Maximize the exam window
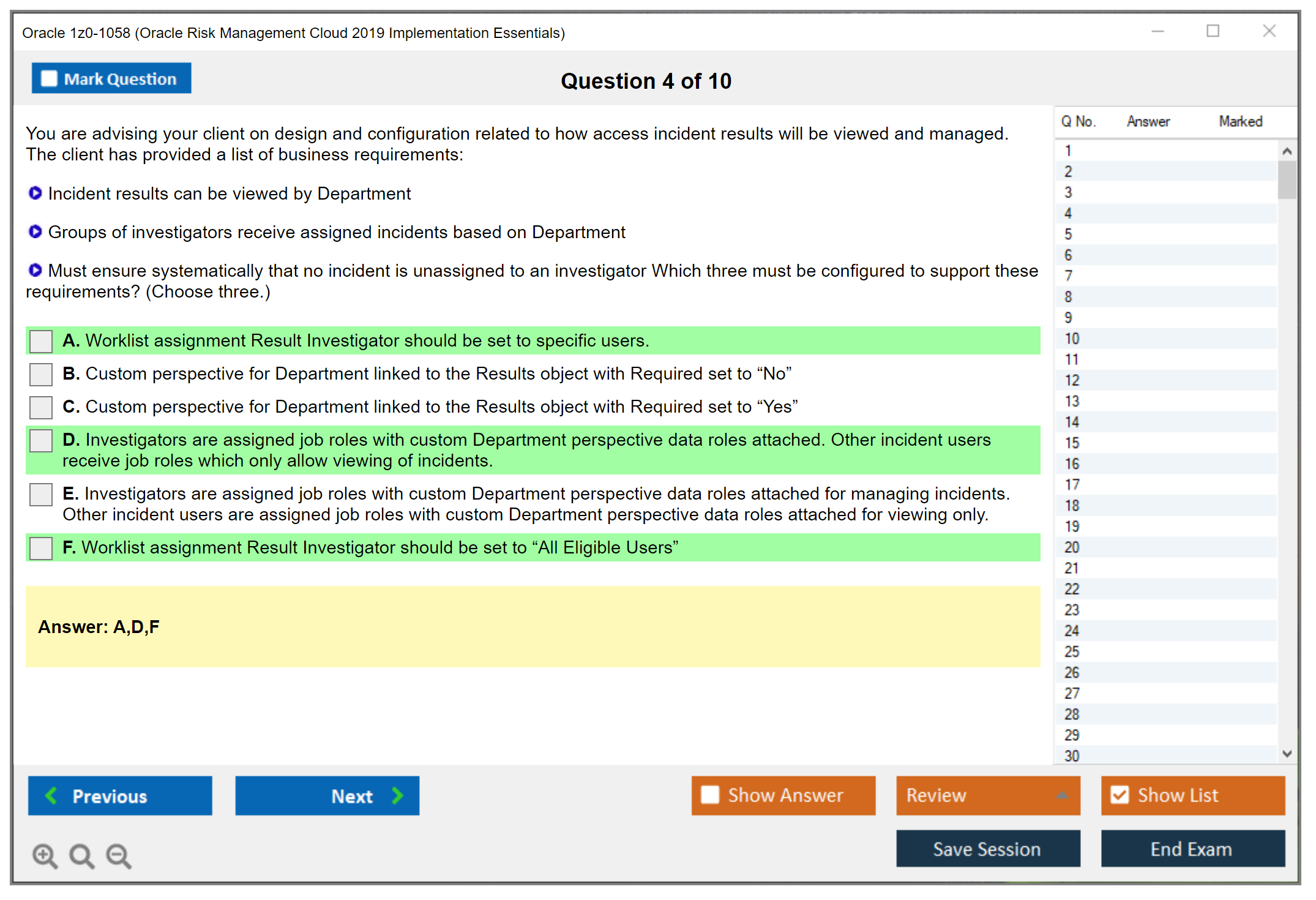This screenshot has width=1316, height=900. click(x=1213, y=31)
